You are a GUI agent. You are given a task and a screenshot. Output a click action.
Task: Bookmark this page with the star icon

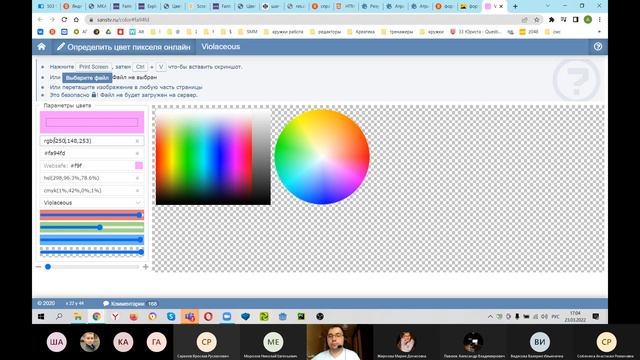coord(537,20)
